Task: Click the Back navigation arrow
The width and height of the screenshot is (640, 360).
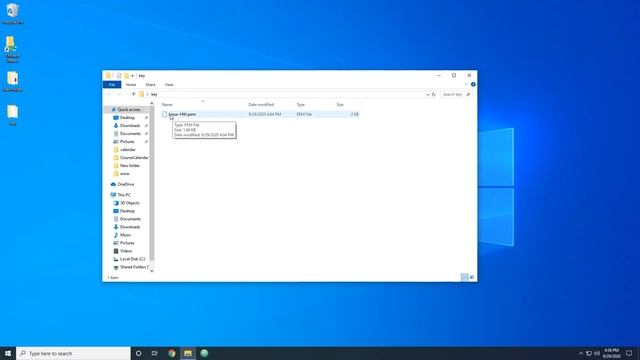Action: (109, 94)
